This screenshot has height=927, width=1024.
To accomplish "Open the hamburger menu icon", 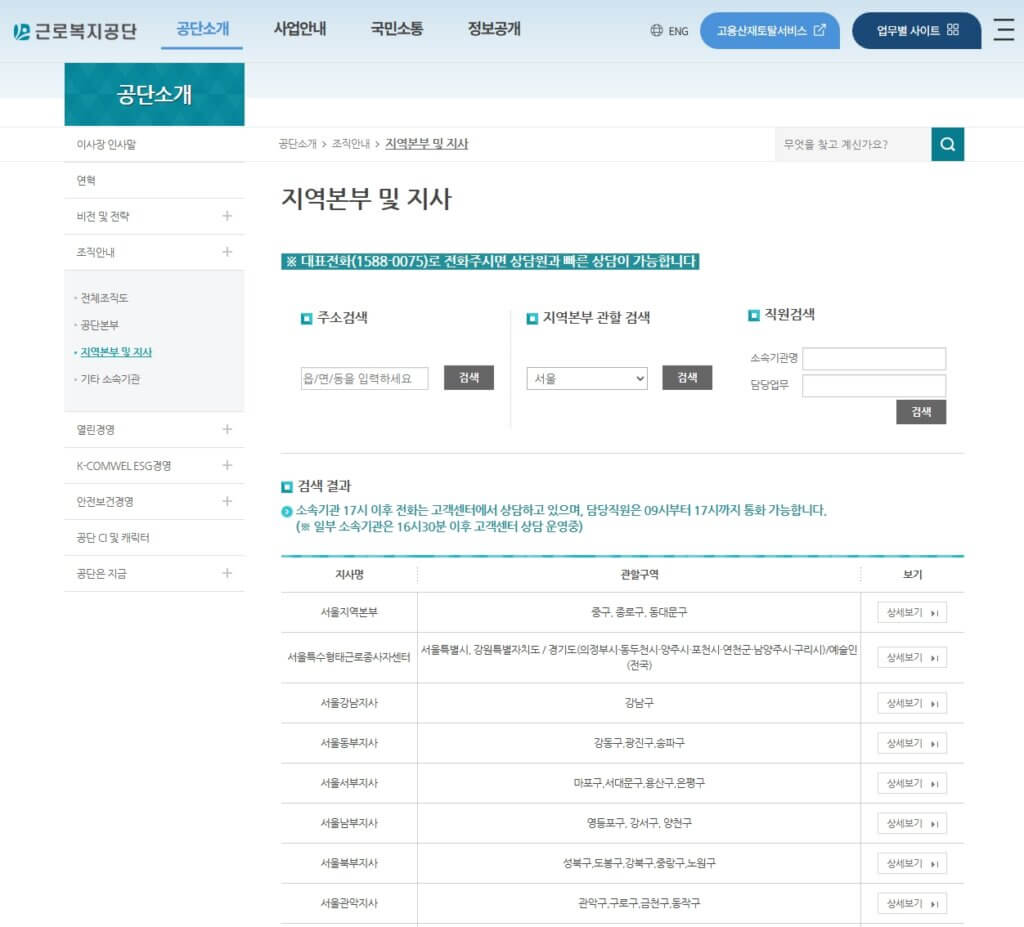I will tap(1003, 30).
